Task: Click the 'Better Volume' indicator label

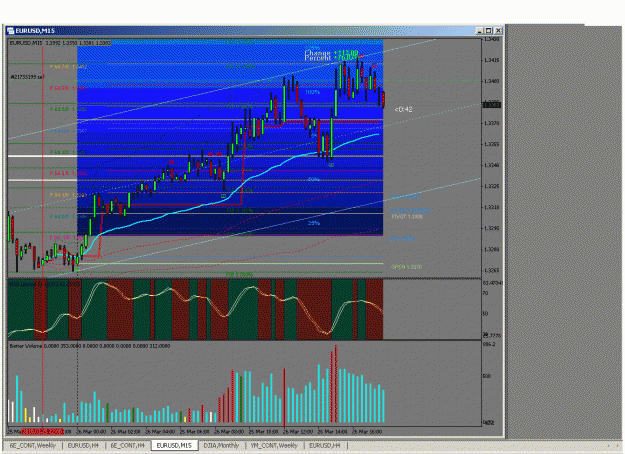Action: click(x=26, y=346)
